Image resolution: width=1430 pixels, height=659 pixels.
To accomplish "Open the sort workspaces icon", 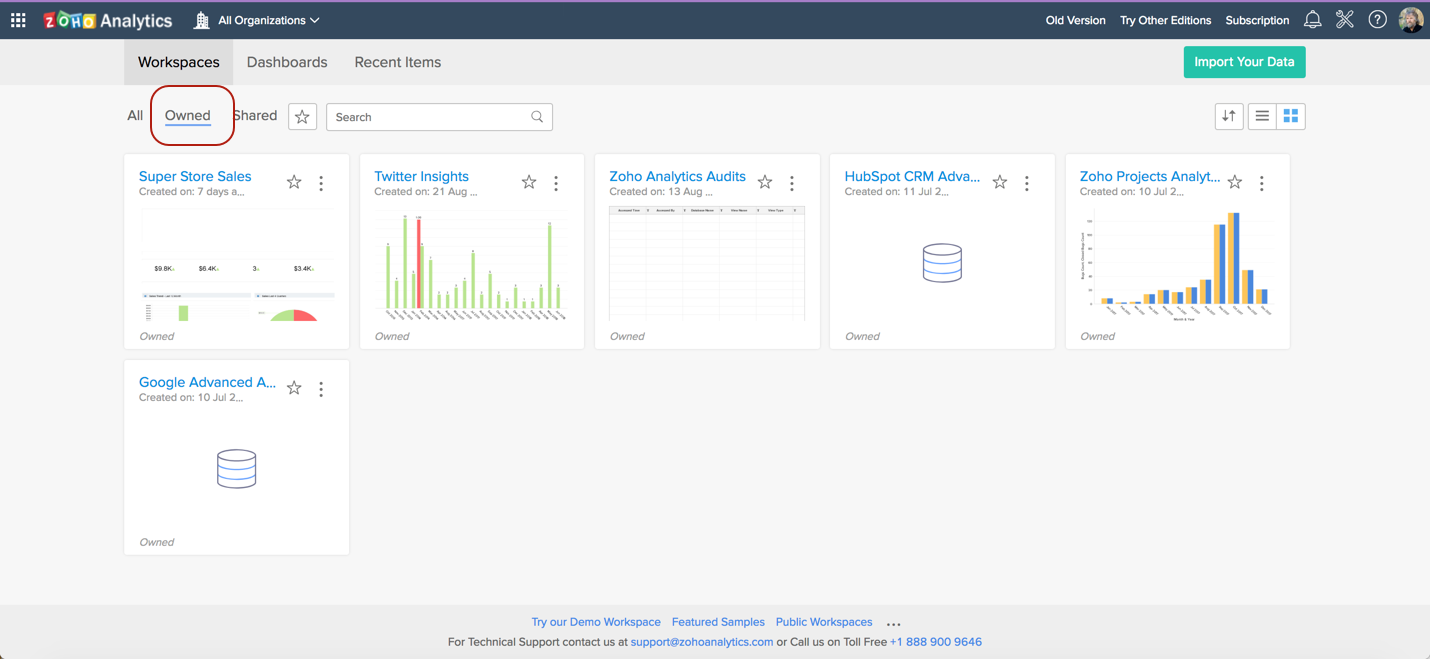I will (1229, 116).
